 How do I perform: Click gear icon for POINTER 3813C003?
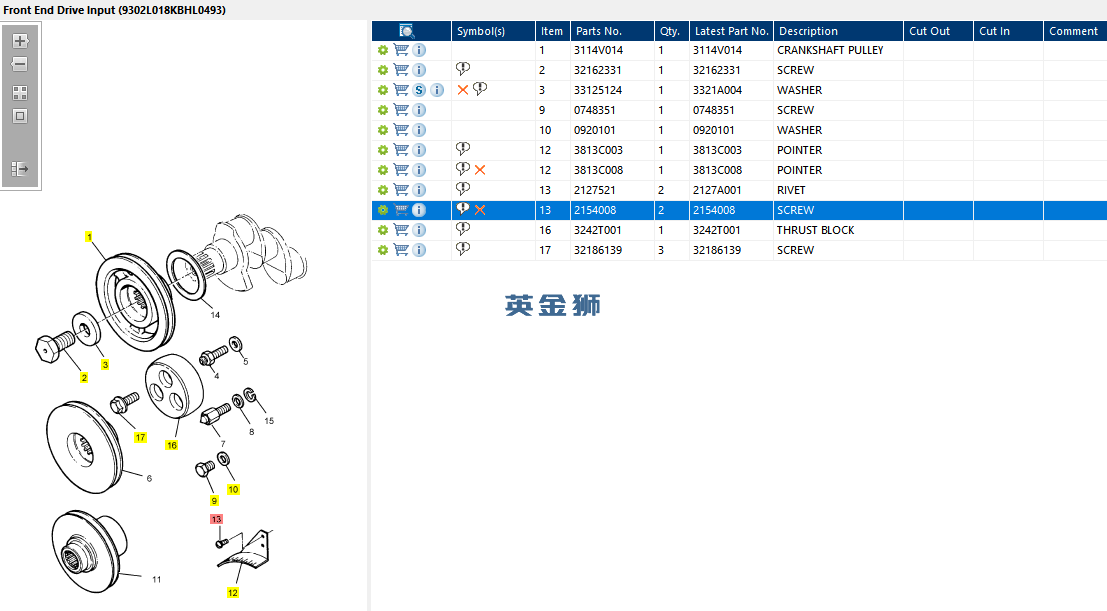[x=383, y=150]
